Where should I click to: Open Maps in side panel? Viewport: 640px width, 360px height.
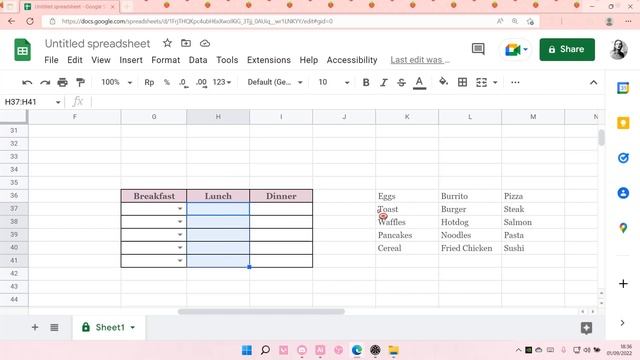click(x=623, y=228)
